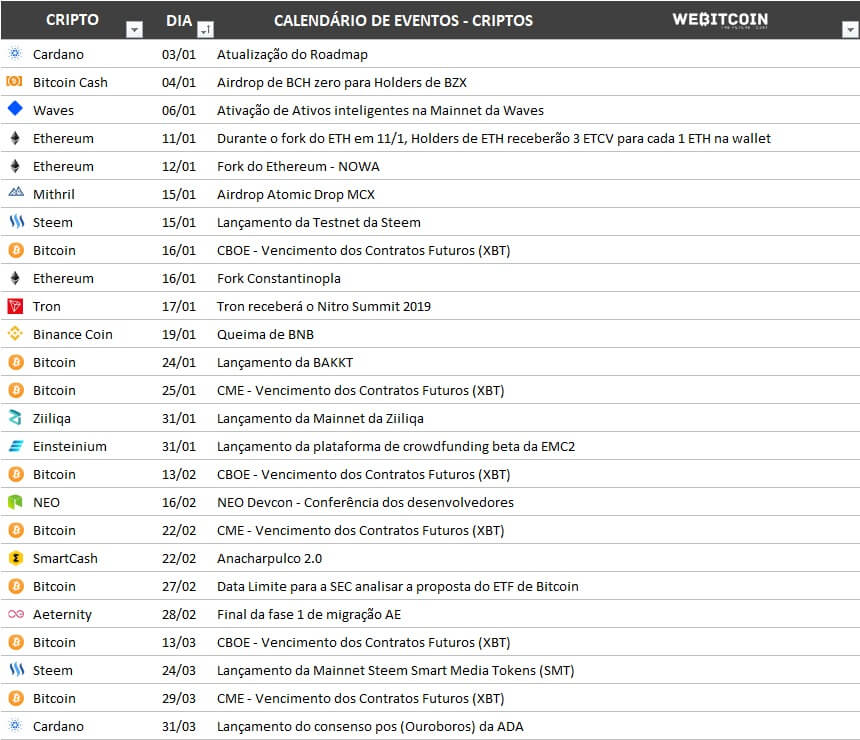The height and width of the screenshot is (740, 860).
Task: Click the Mithril mountain icon
Action: 16,192
